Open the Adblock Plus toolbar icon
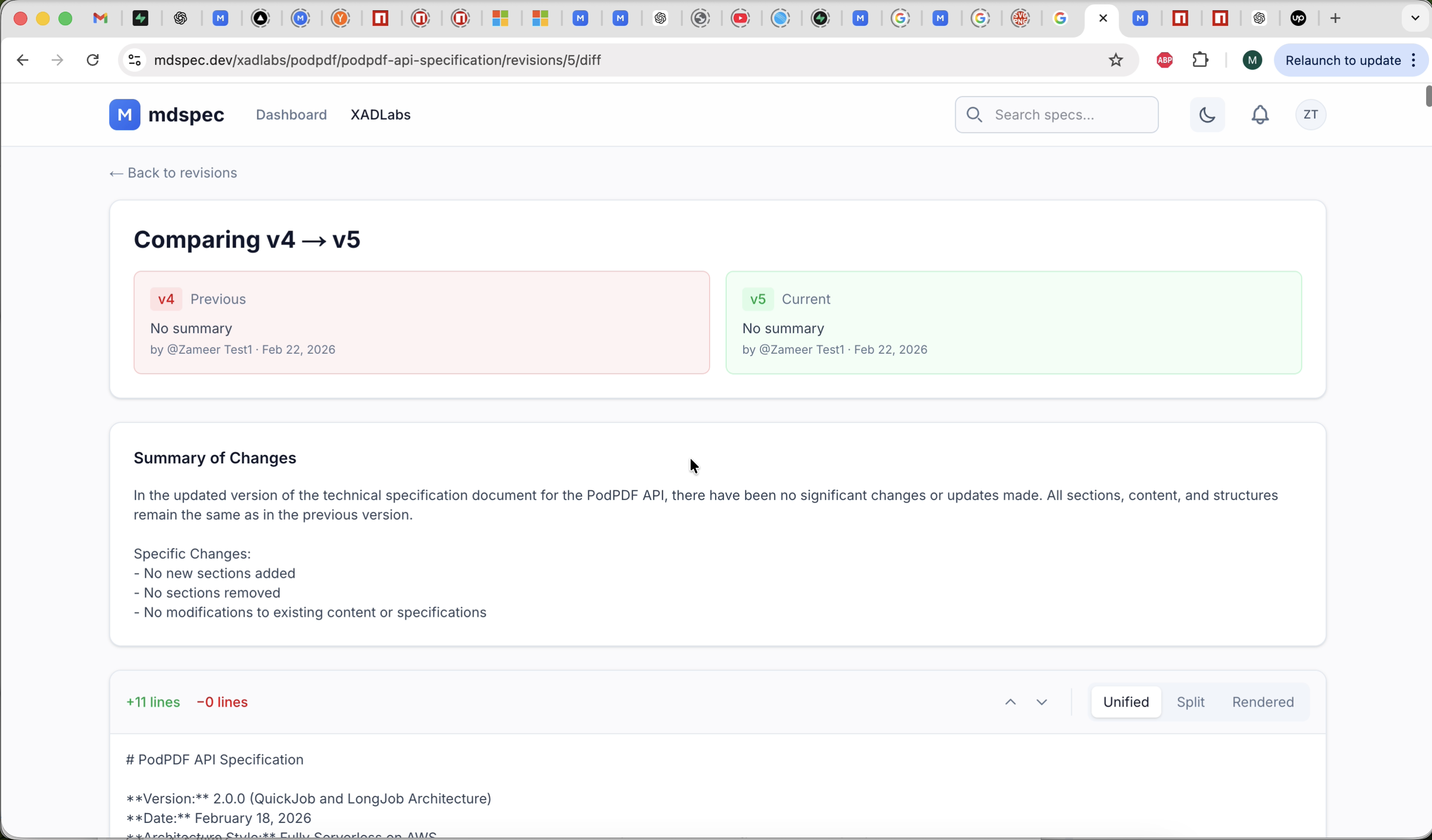1432x840 pixels. point(1164,59)
